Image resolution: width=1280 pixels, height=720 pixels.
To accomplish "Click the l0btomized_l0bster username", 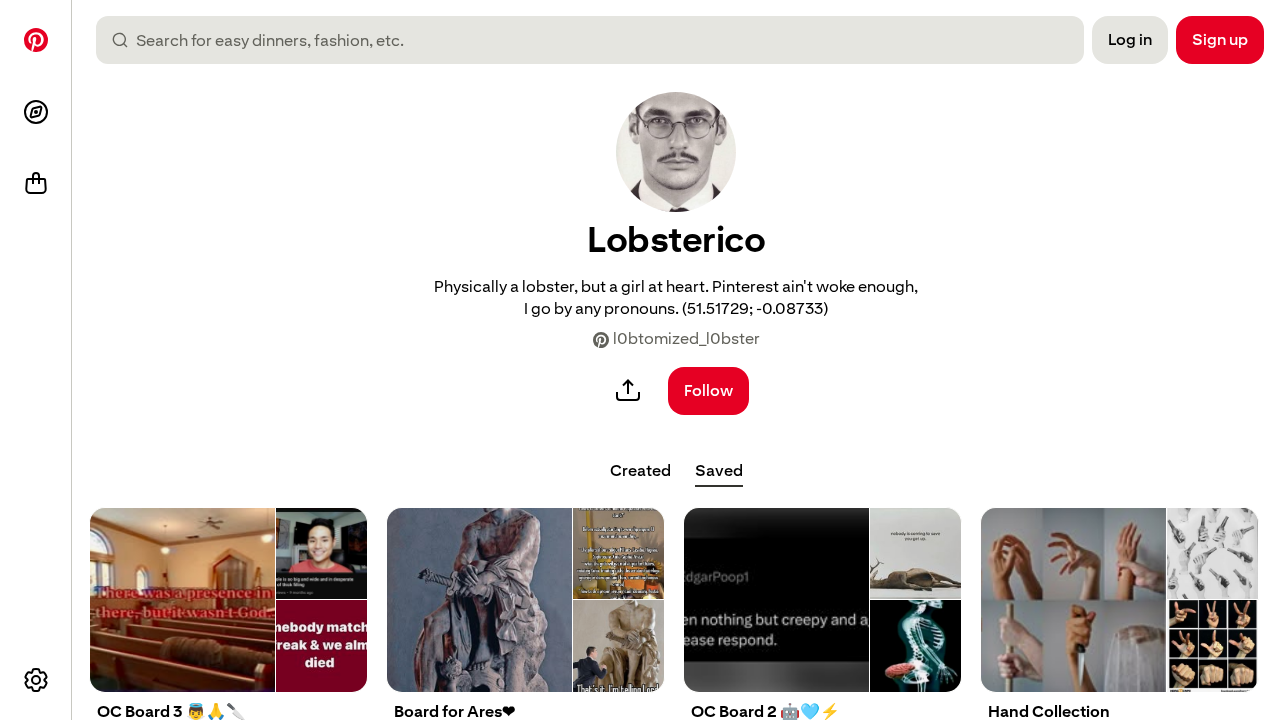I will (x=686, y=339).
